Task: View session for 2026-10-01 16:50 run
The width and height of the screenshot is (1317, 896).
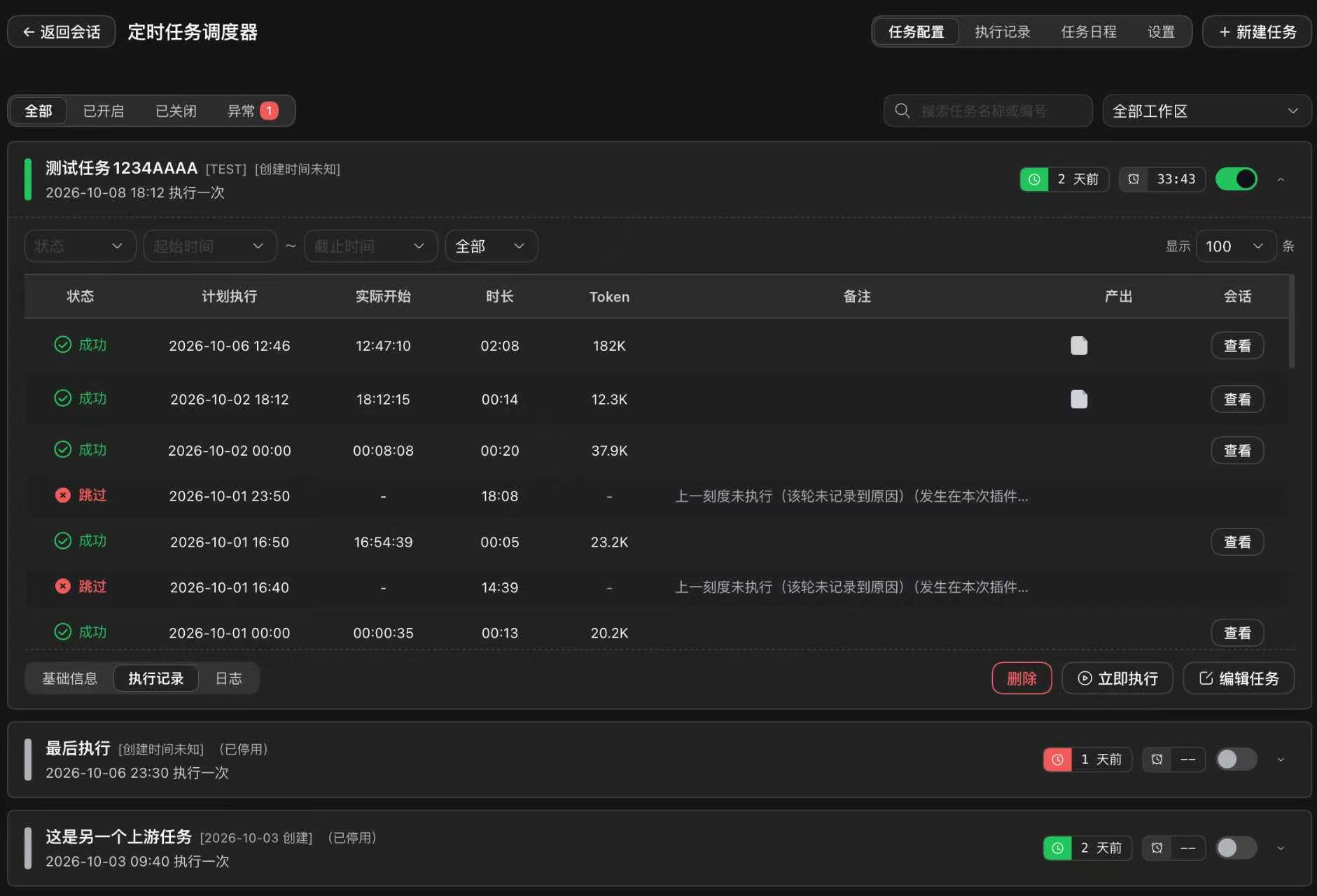Action: [1237, 542]
